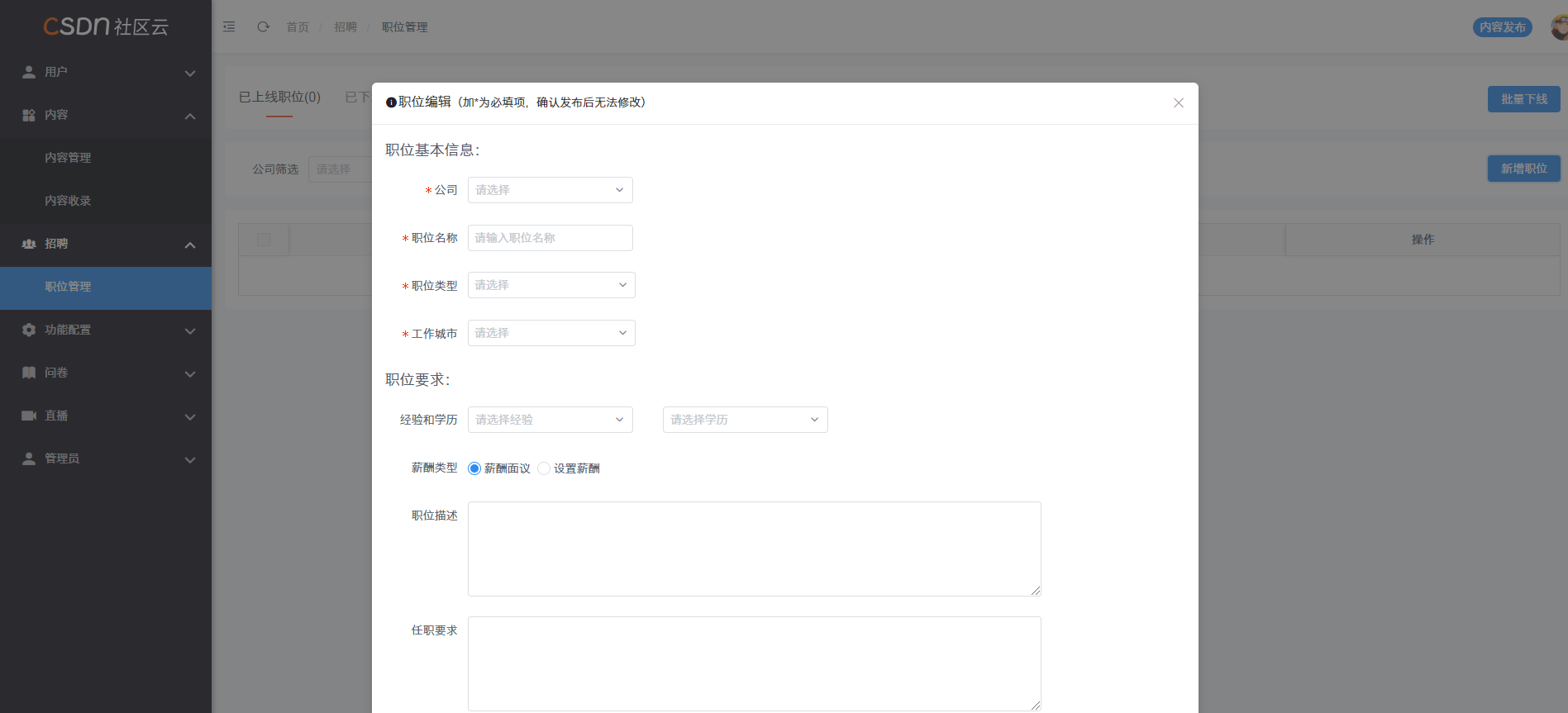This screenshot has height=713, width=1568.
Task: Switch to the 已上线职位(0) tab
Action: coord(279,97)
